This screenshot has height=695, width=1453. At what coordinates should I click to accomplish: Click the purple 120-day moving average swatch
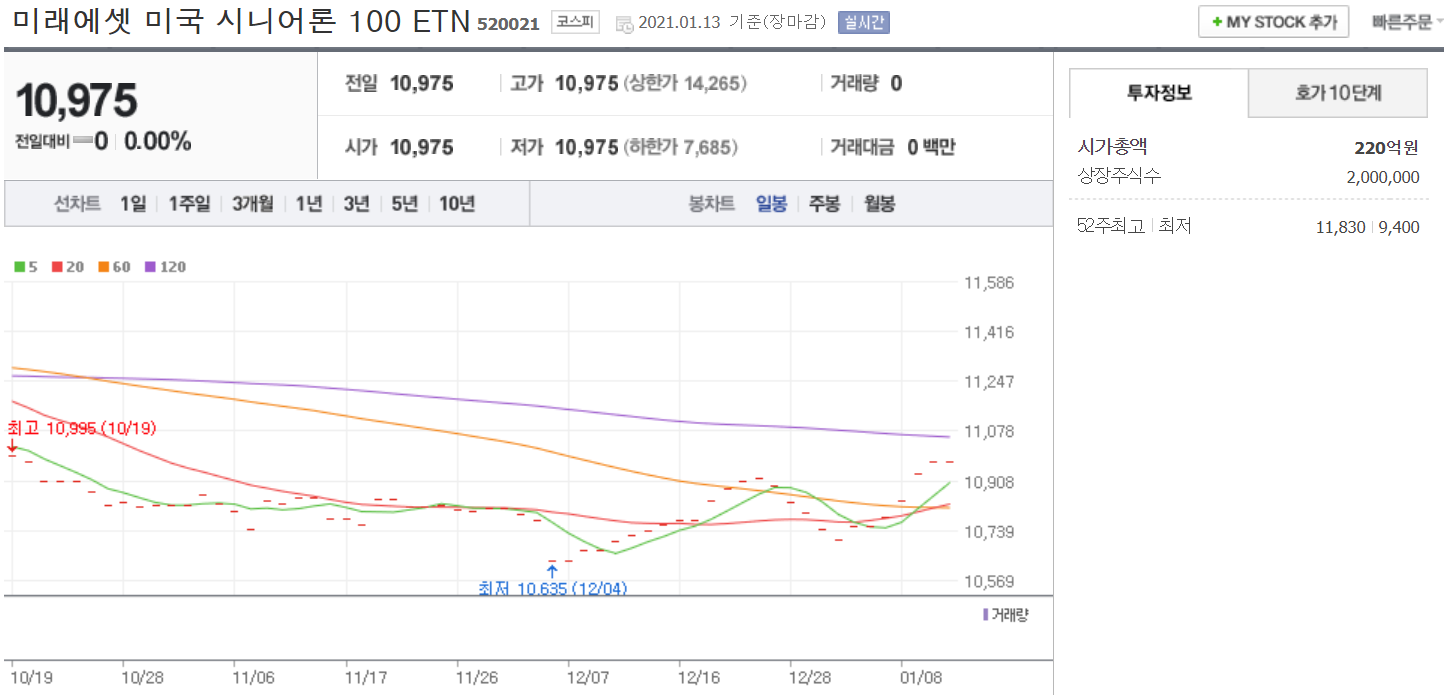(x=151, y=267)
